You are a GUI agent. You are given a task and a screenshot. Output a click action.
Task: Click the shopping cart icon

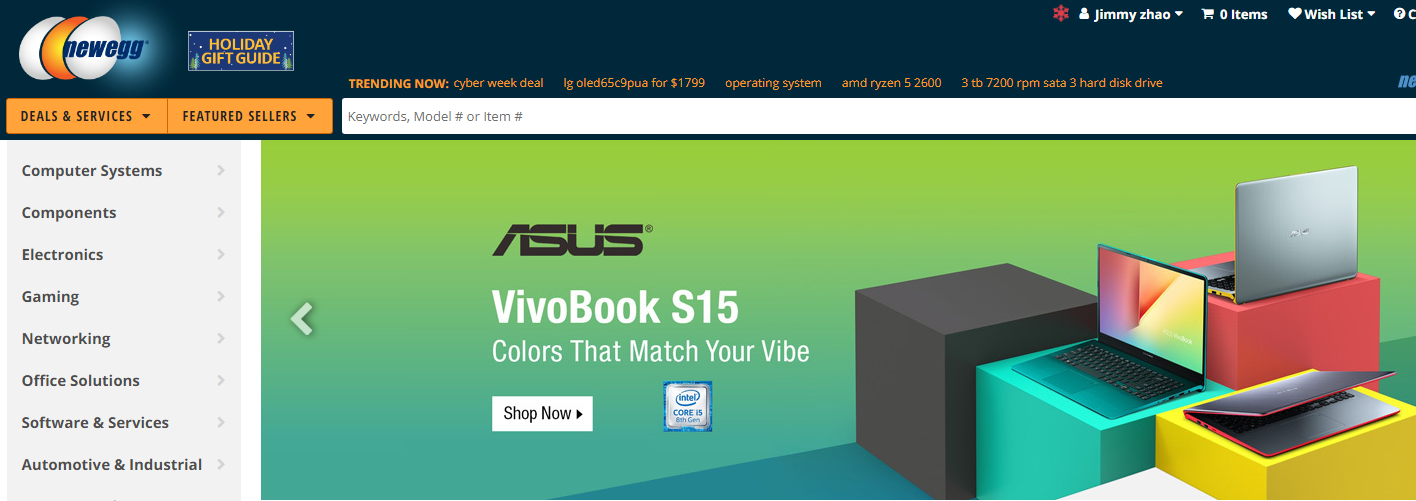click(x=1207, y=14)
